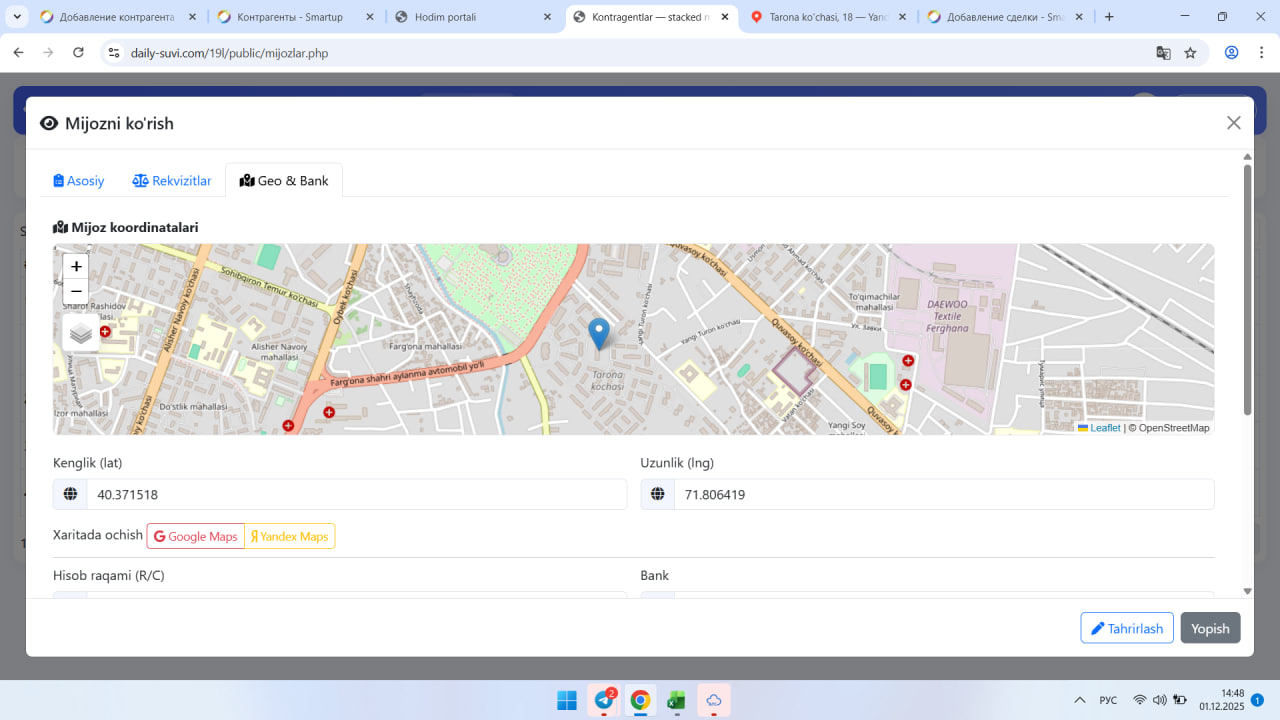Switch to the Asosiy tab
The width and height of the screenshot is (1280, 720).
79,181
